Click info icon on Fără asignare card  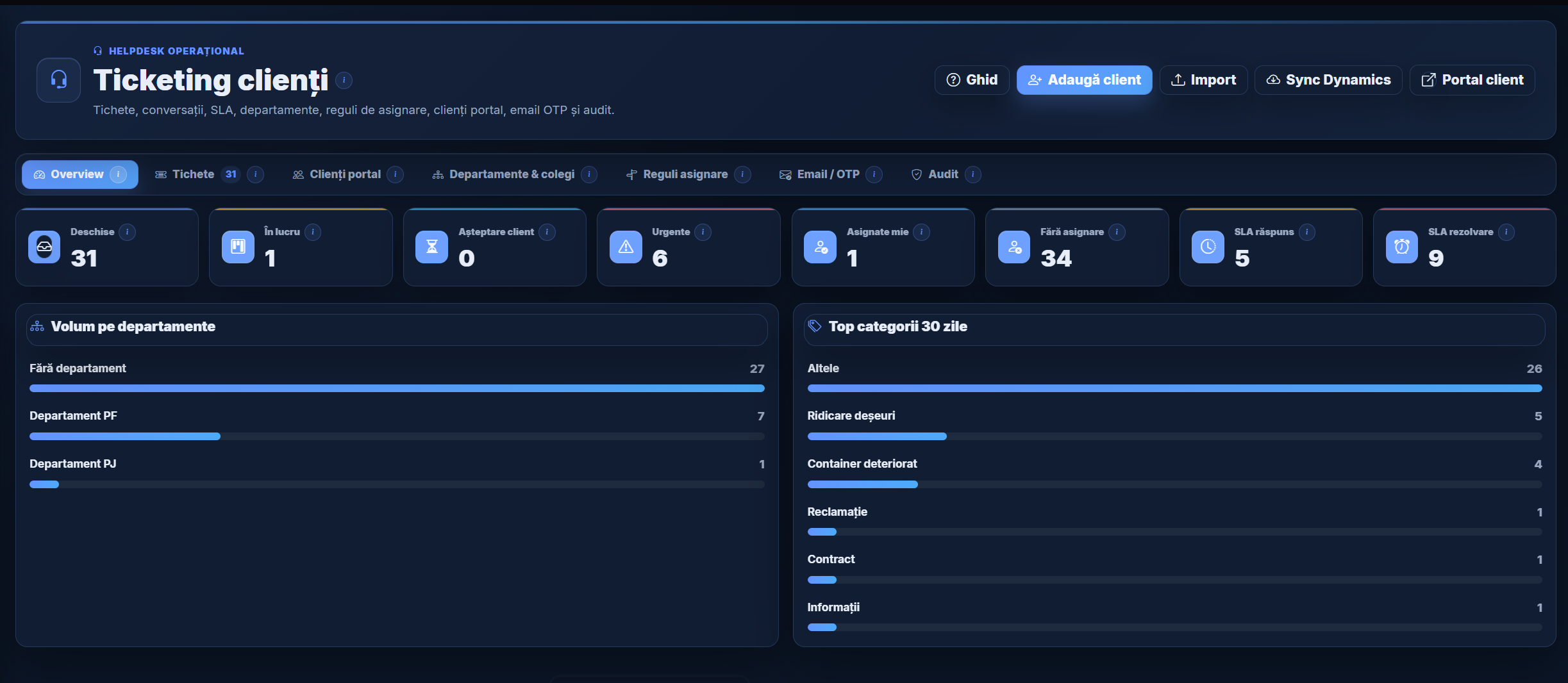[x=1117, y=232]
